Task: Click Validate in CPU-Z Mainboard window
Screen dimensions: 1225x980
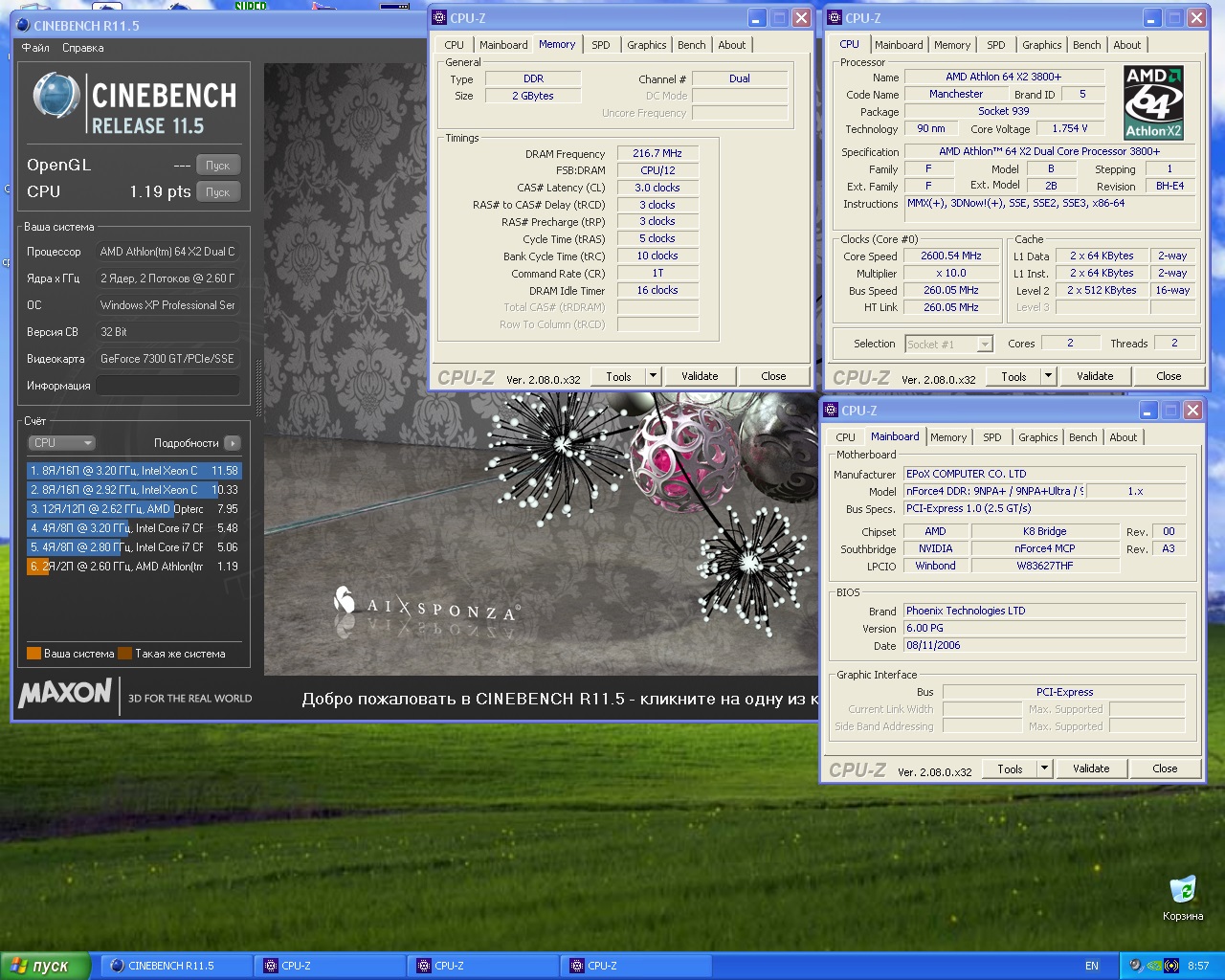Action: pyautogui.click(x=1091, y=768)
